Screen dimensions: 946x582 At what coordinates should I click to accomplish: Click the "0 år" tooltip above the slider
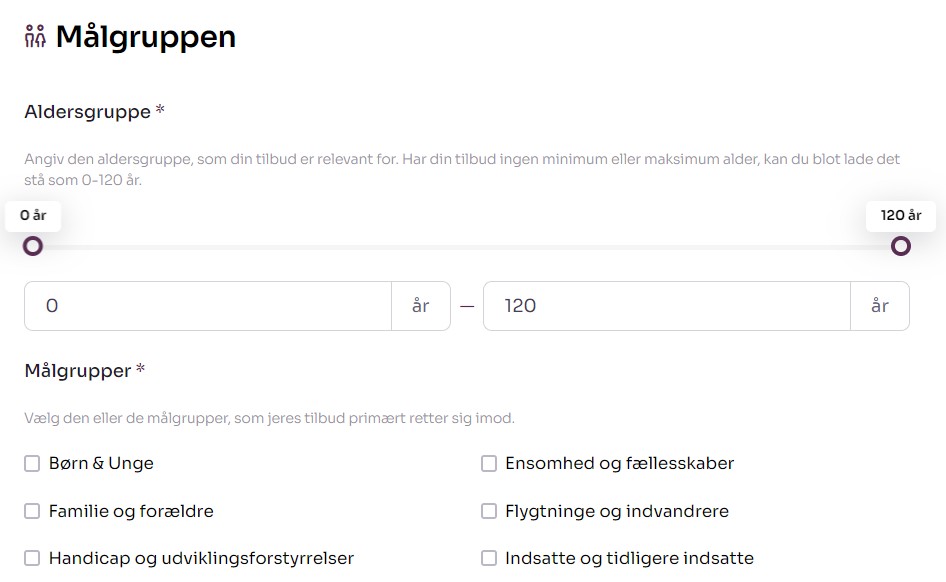point(33,215)
